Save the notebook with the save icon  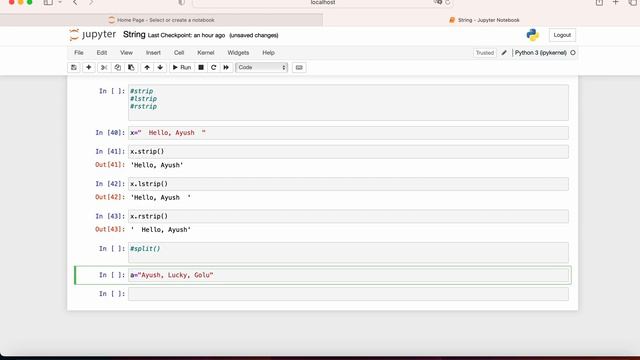pos(74,67)
